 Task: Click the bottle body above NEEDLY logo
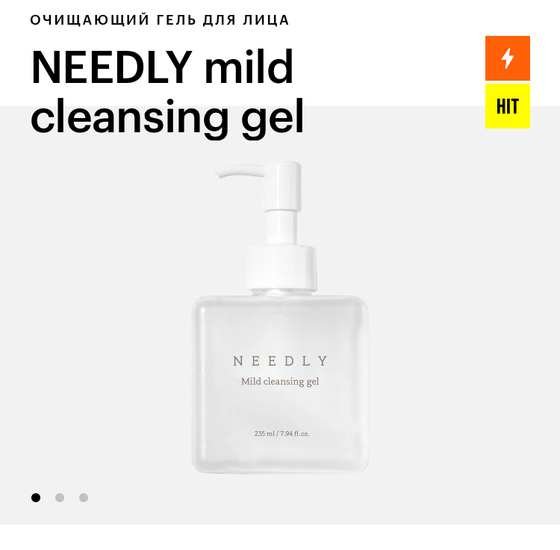pos(280,325)
